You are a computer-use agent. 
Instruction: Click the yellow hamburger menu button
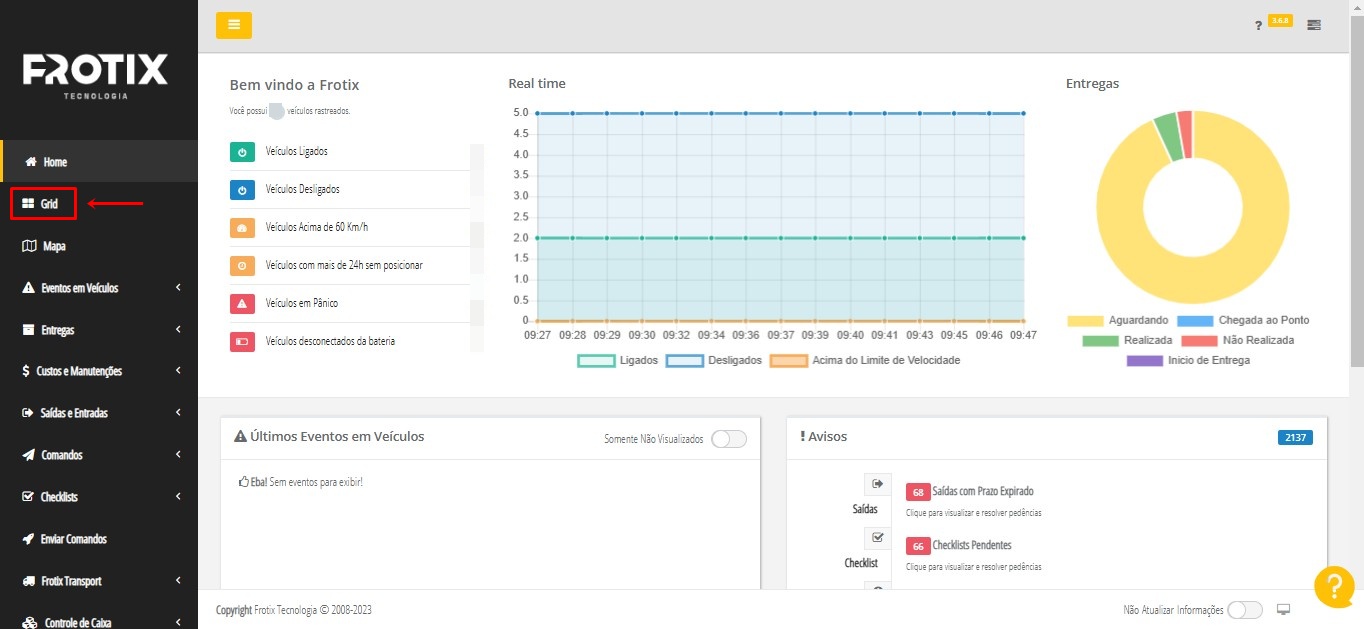(x=233, y=25)
